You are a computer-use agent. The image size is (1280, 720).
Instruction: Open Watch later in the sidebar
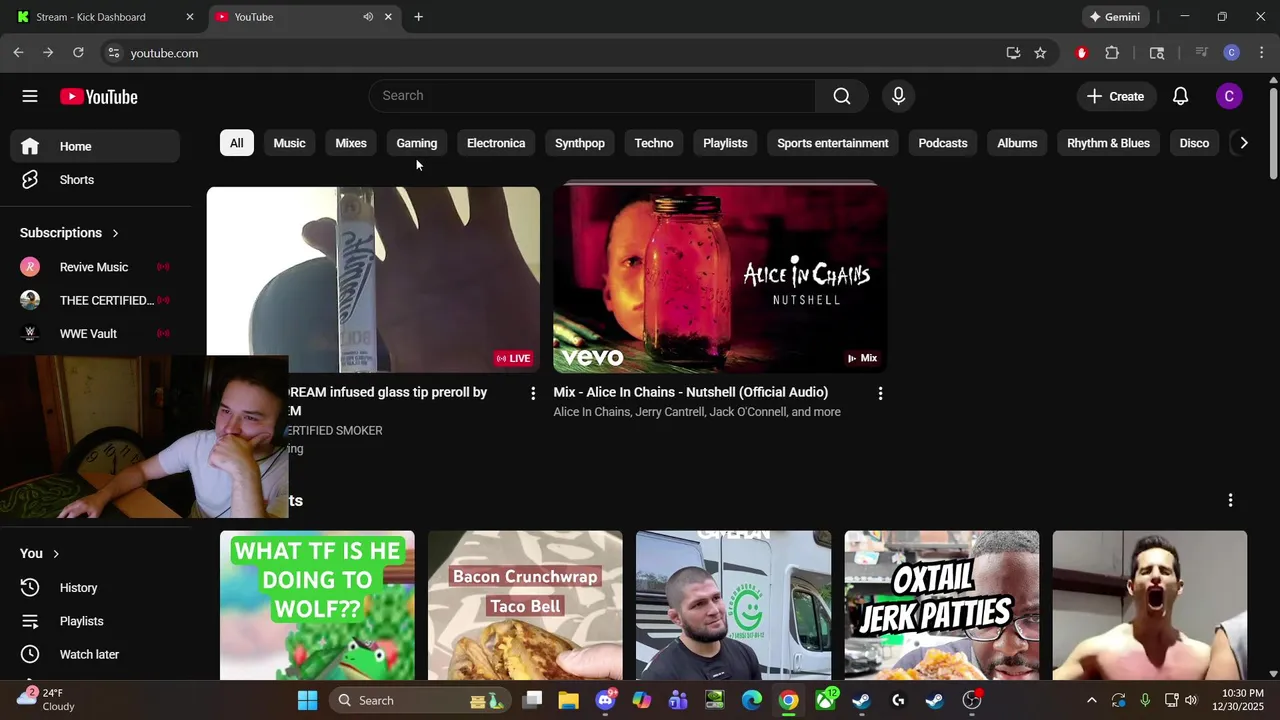click(x=96, y=654)
